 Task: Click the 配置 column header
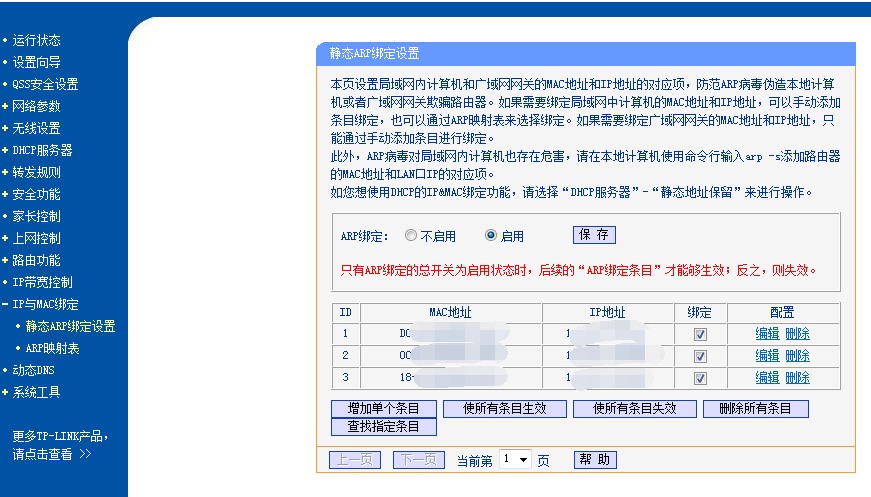782,313
